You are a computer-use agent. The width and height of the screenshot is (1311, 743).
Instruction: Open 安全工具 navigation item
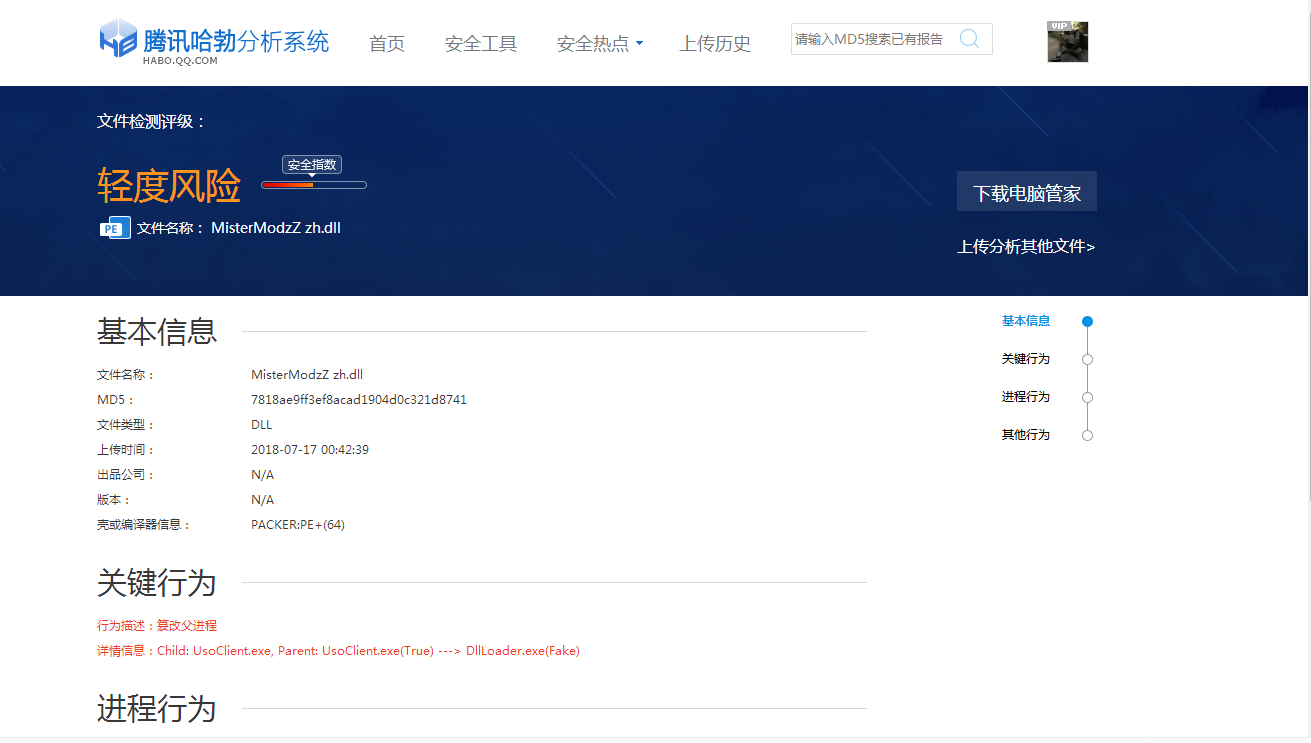click(481, 44)
